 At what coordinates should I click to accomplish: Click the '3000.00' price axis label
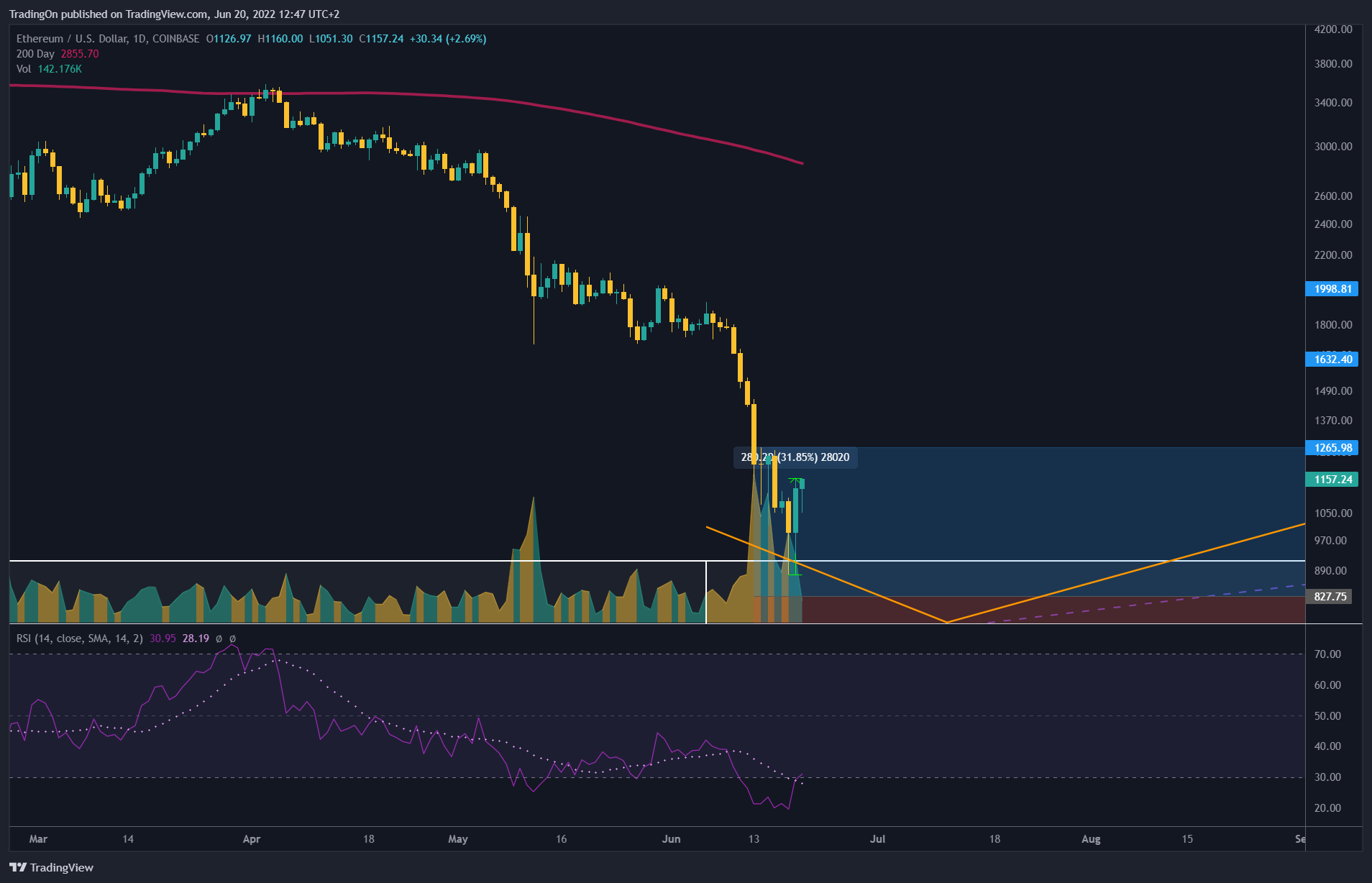(1332, 147)
